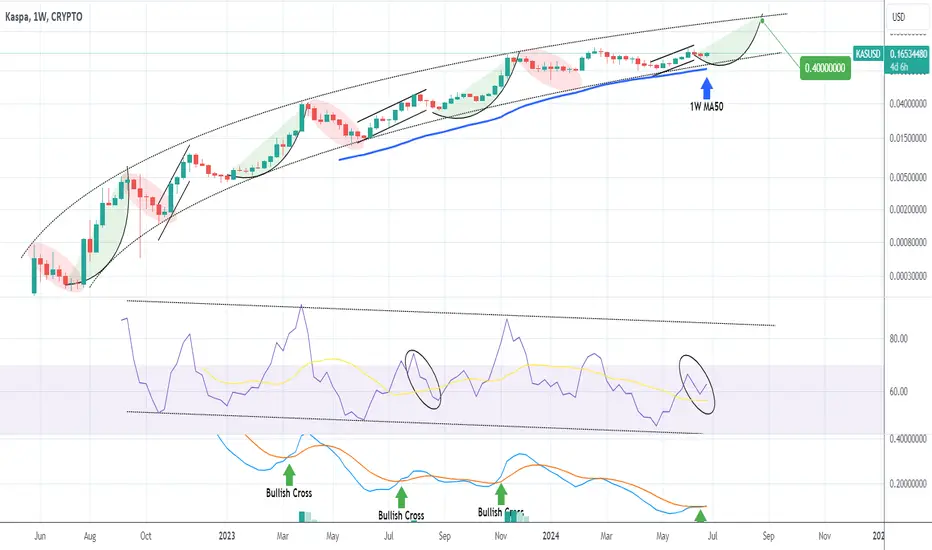Click the 0.00500000 price axis label

point(908,177)
